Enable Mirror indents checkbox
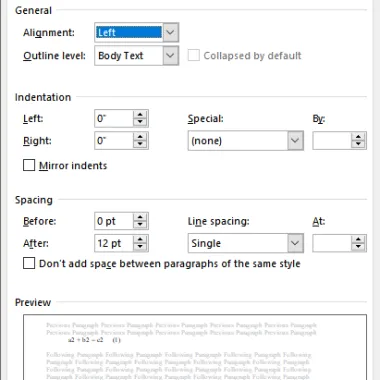380x380 pixels. click(x=29, y=165)
